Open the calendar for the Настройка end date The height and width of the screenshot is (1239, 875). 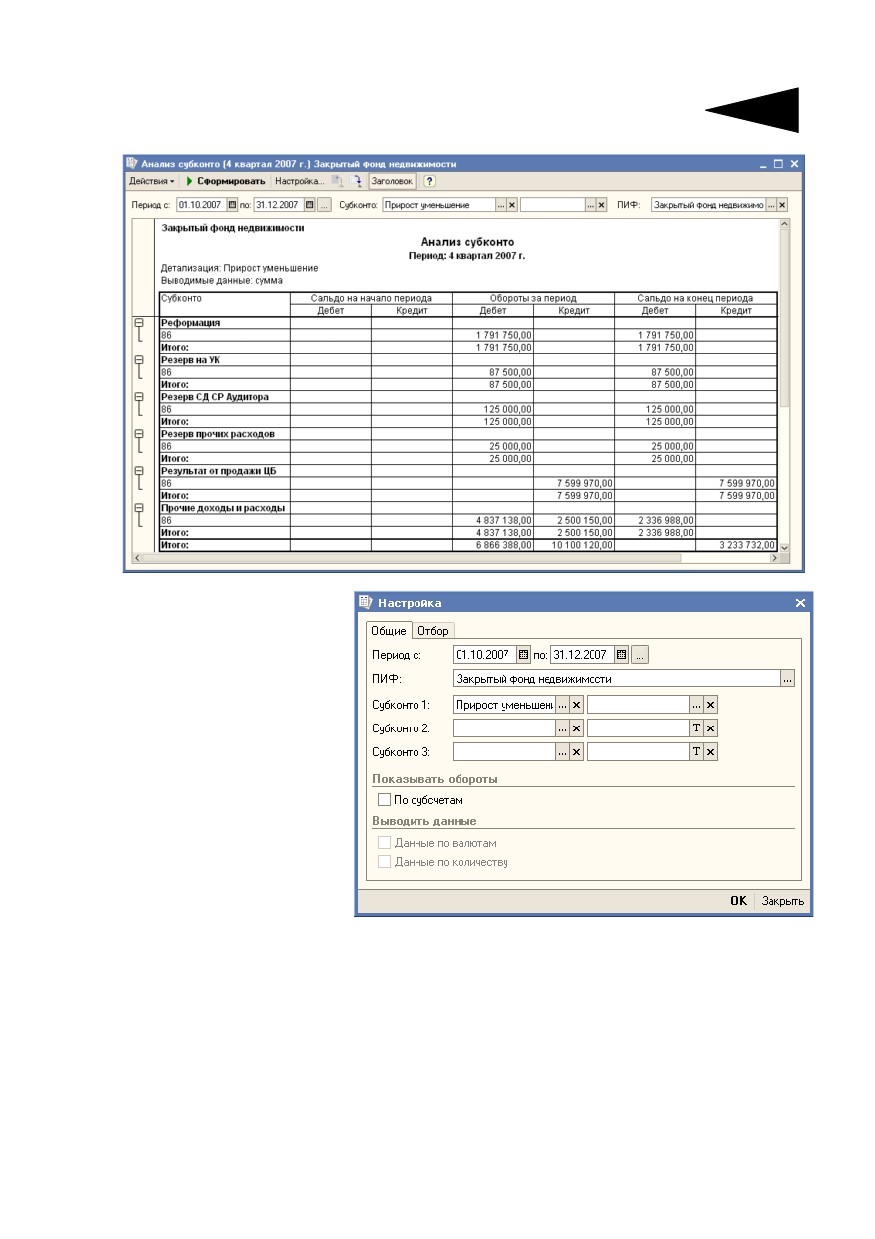[621, 654]
